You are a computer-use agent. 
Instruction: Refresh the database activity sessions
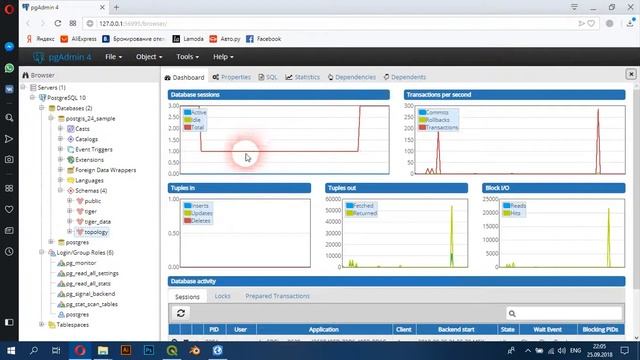(181, 313)
